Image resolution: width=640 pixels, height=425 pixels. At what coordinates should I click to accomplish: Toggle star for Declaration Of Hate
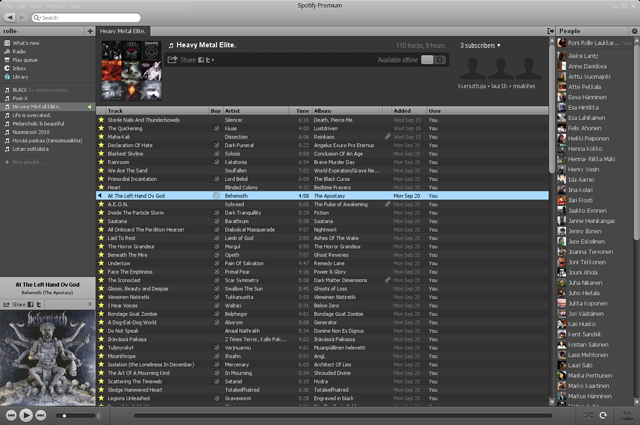[x=101, y=145]
